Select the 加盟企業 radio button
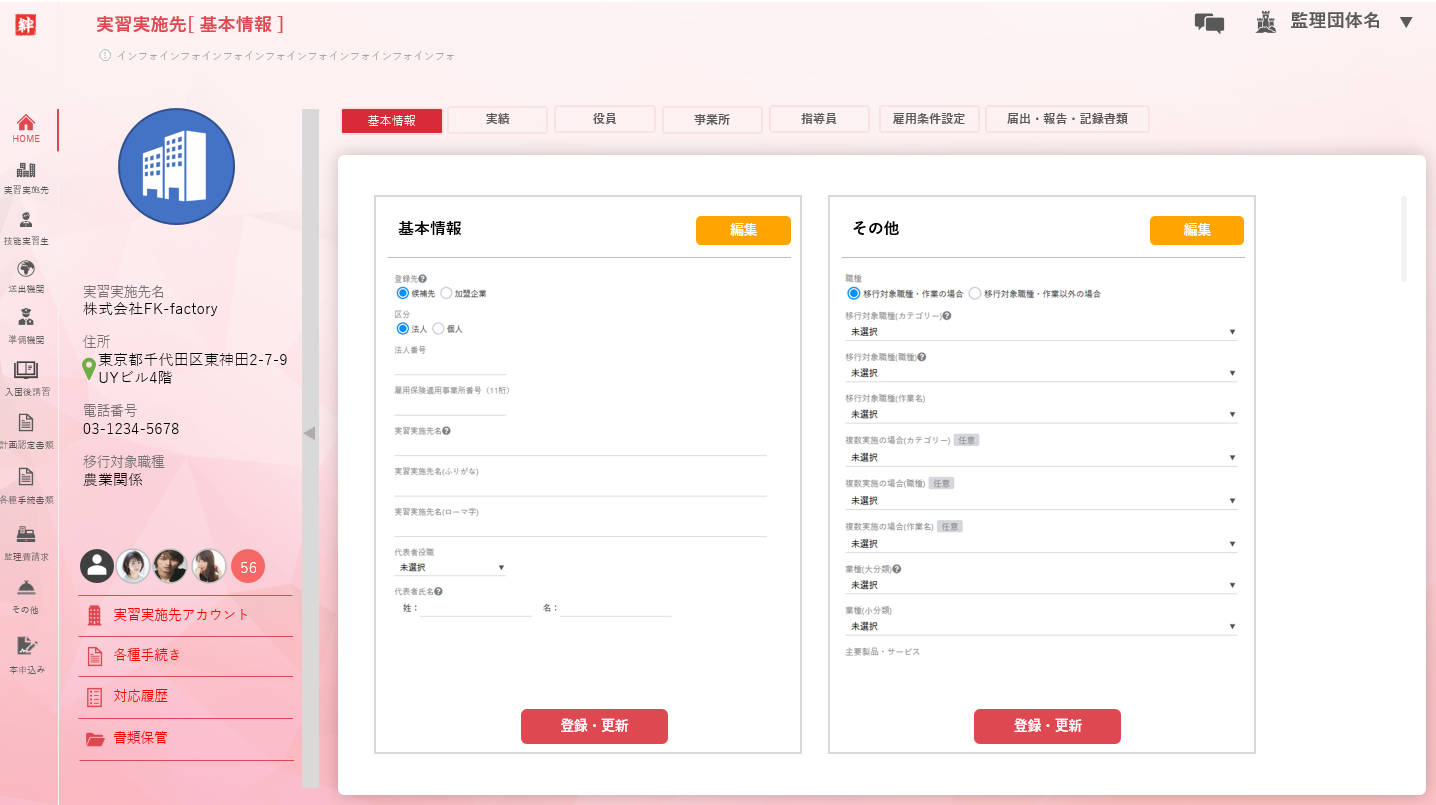This screenshot has width=1436, height=805. 446,293
